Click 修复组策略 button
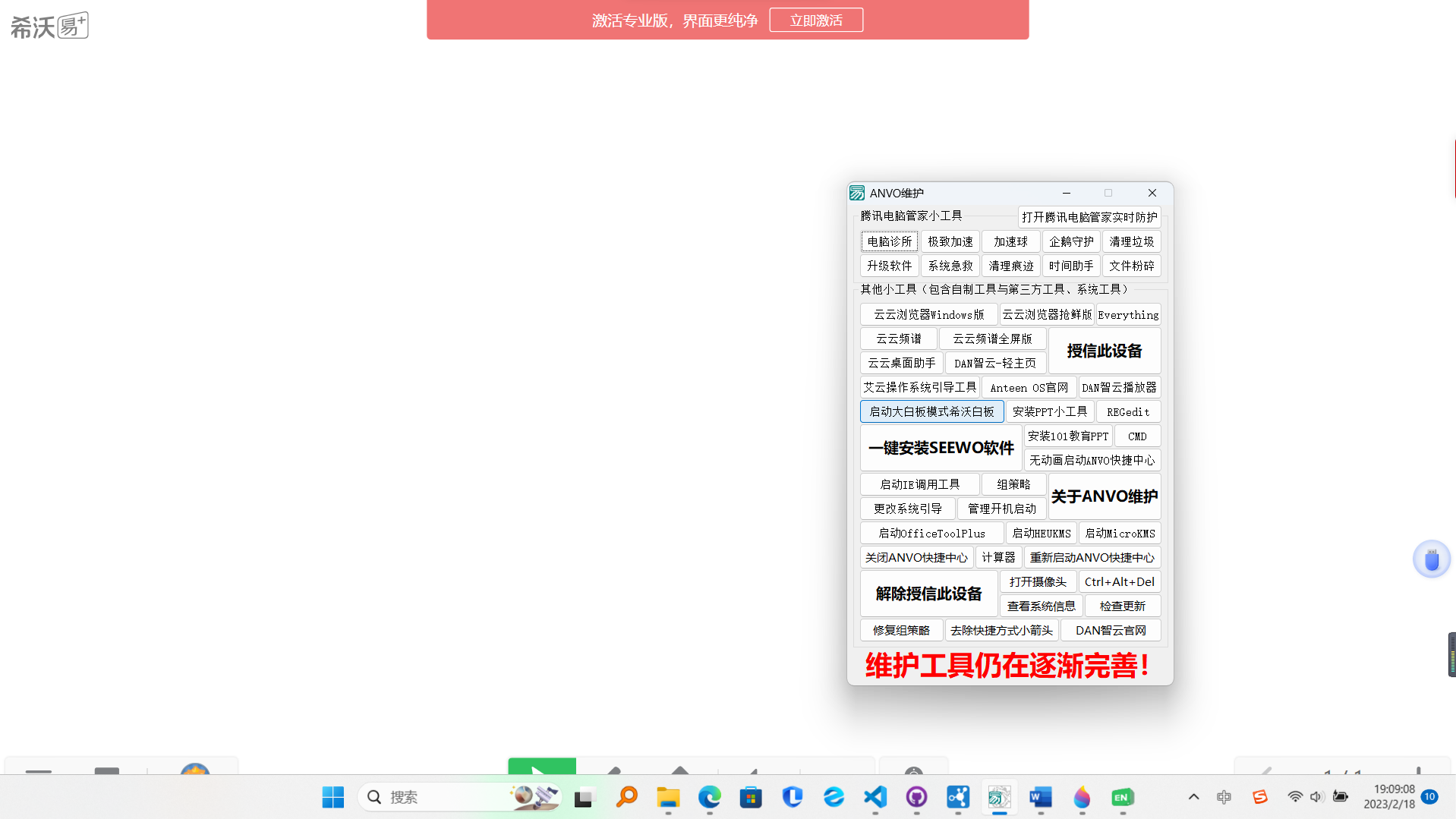The height and width of the screenshot is (819, 1456). [x=902, y=630]
